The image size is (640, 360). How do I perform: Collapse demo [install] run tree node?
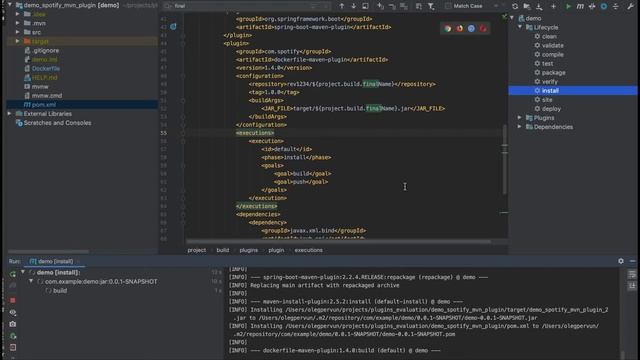pos(23,272)
